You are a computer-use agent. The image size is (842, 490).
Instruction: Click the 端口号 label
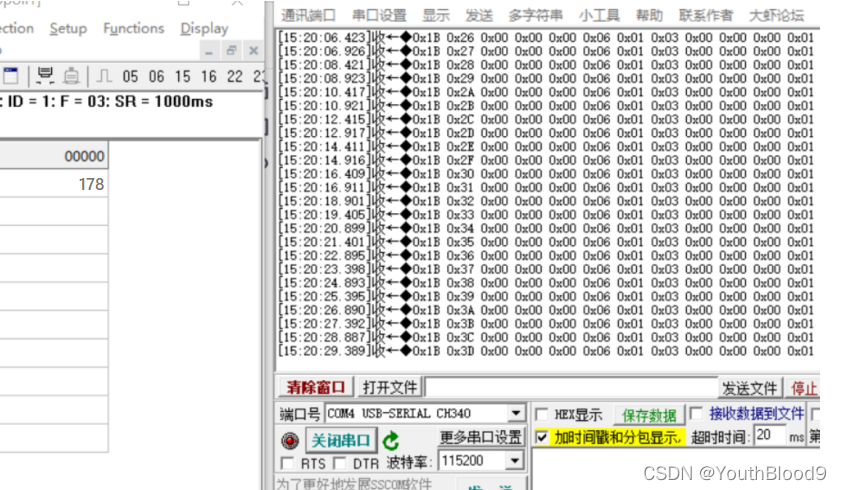tap(299, 414)
